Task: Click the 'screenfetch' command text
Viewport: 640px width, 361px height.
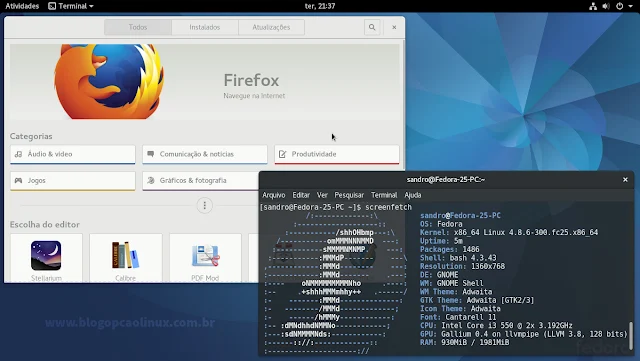Action: tap(389, 207)
